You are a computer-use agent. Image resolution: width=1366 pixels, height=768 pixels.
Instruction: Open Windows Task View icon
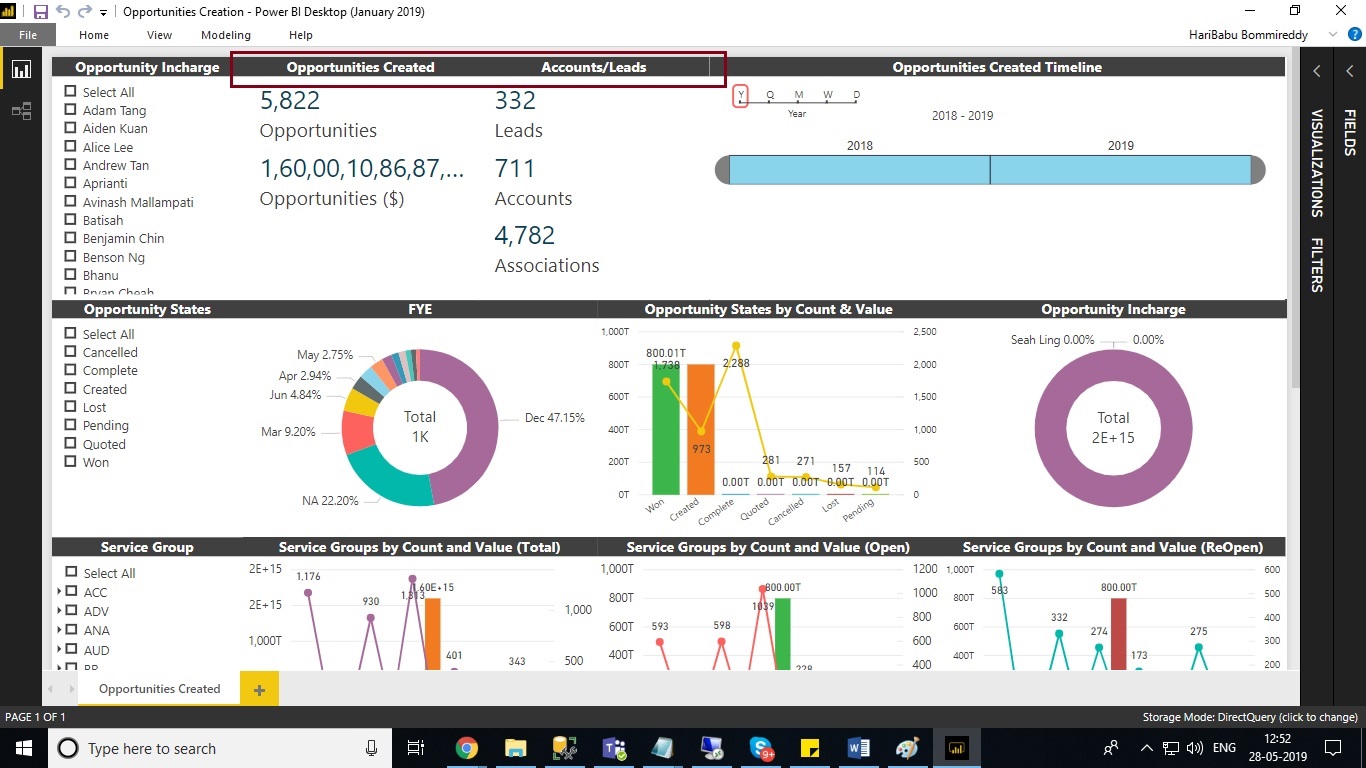click(416, 748)
